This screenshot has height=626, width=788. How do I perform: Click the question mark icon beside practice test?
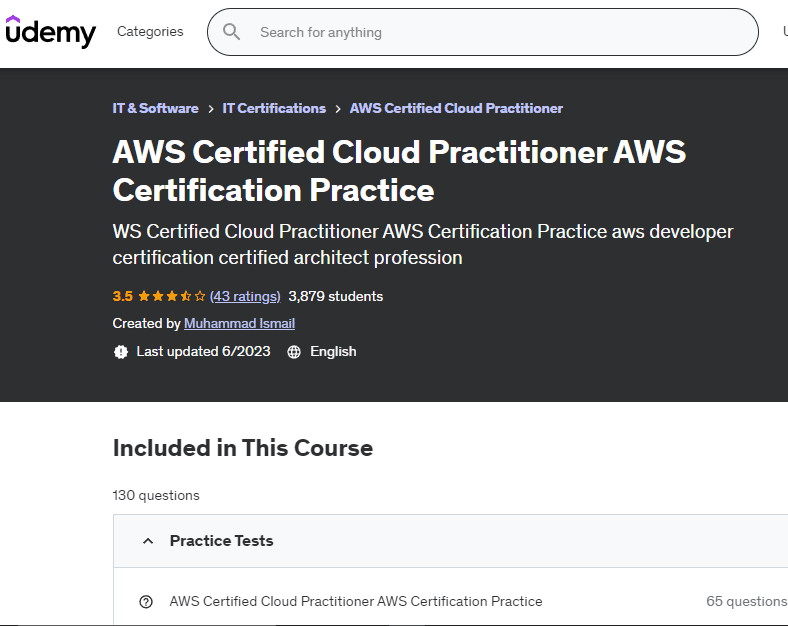point(146,602)
